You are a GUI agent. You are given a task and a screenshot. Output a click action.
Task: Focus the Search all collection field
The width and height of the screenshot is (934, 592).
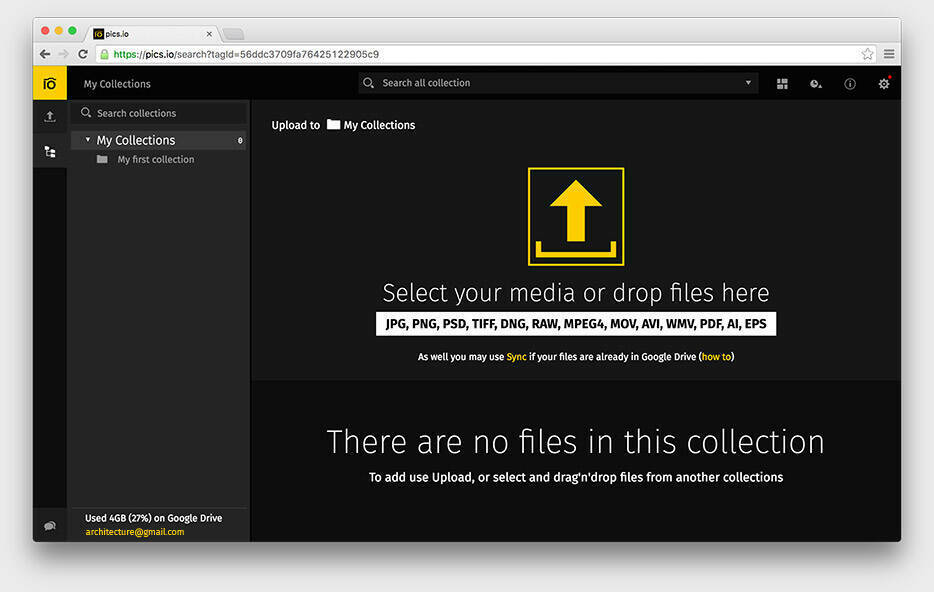click(x=558, y=83)
